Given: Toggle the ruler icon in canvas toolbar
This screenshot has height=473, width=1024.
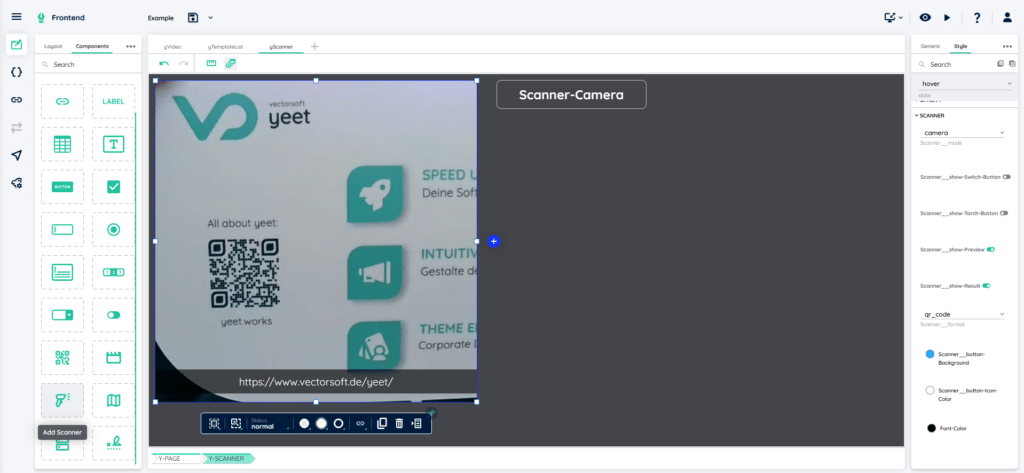Looking at the screenshot, I should coord(211,63).
